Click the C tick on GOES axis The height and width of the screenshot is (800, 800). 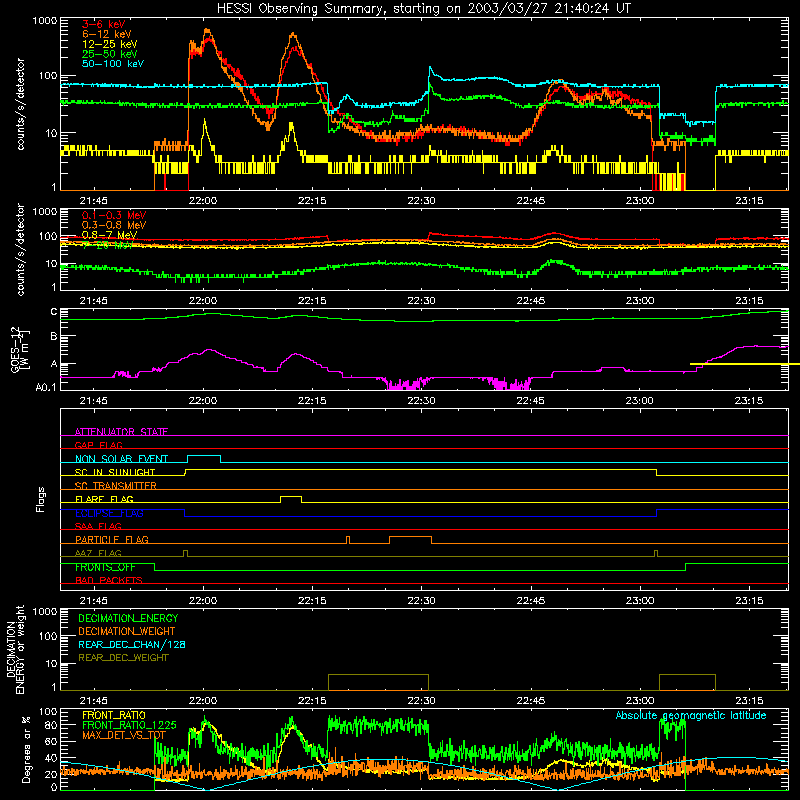pos(54,311)
